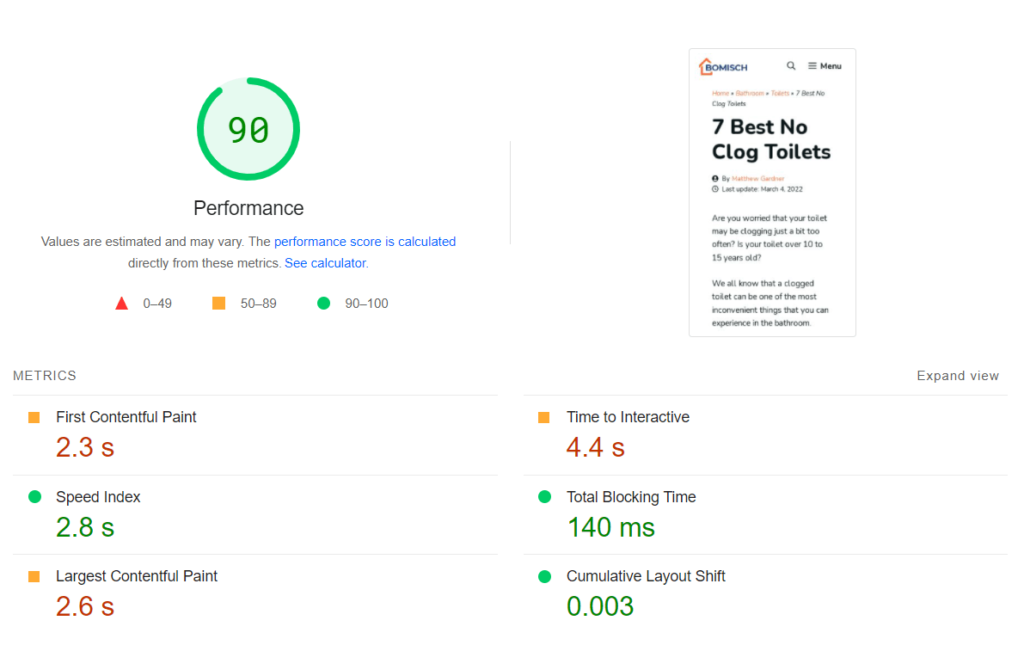Expand view of the metrics section
The width and height of the screenshot is (1024, 645).
tap(957, 376)
